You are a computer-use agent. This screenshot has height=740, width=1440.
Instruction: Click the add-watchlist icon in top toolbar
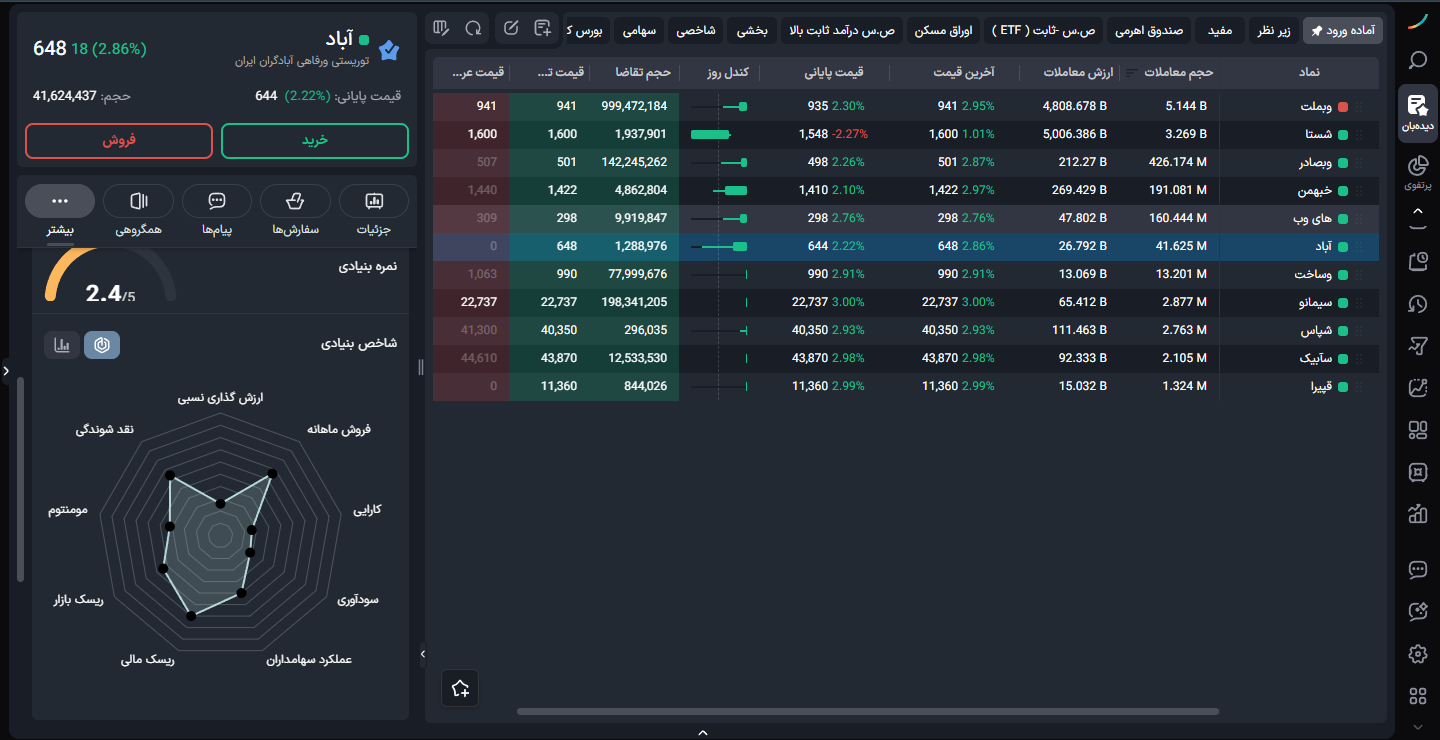coord(543,27)
